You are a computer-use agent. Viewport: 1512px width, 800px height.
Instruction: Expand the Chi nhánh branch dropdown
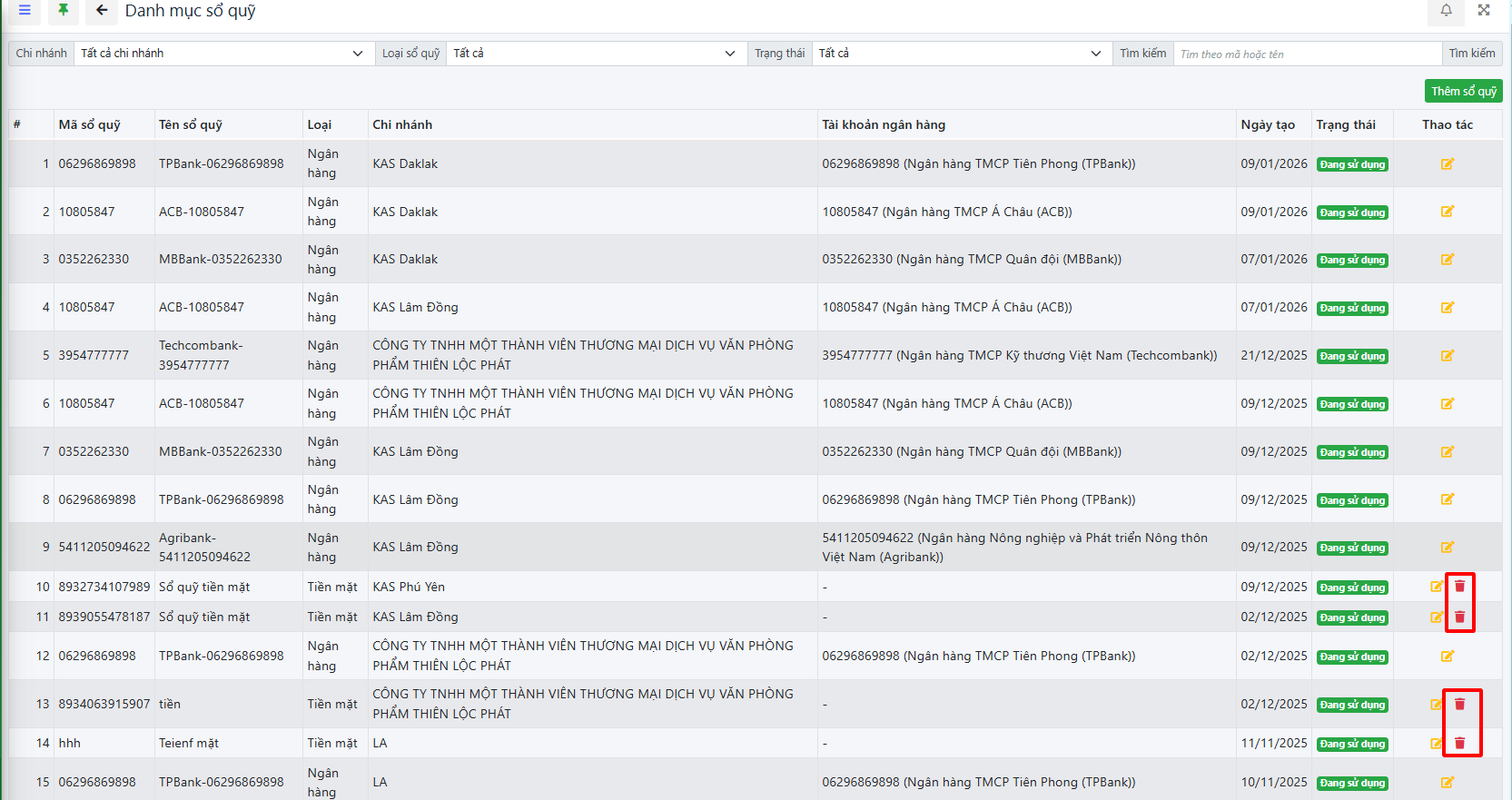pos(222,54)
